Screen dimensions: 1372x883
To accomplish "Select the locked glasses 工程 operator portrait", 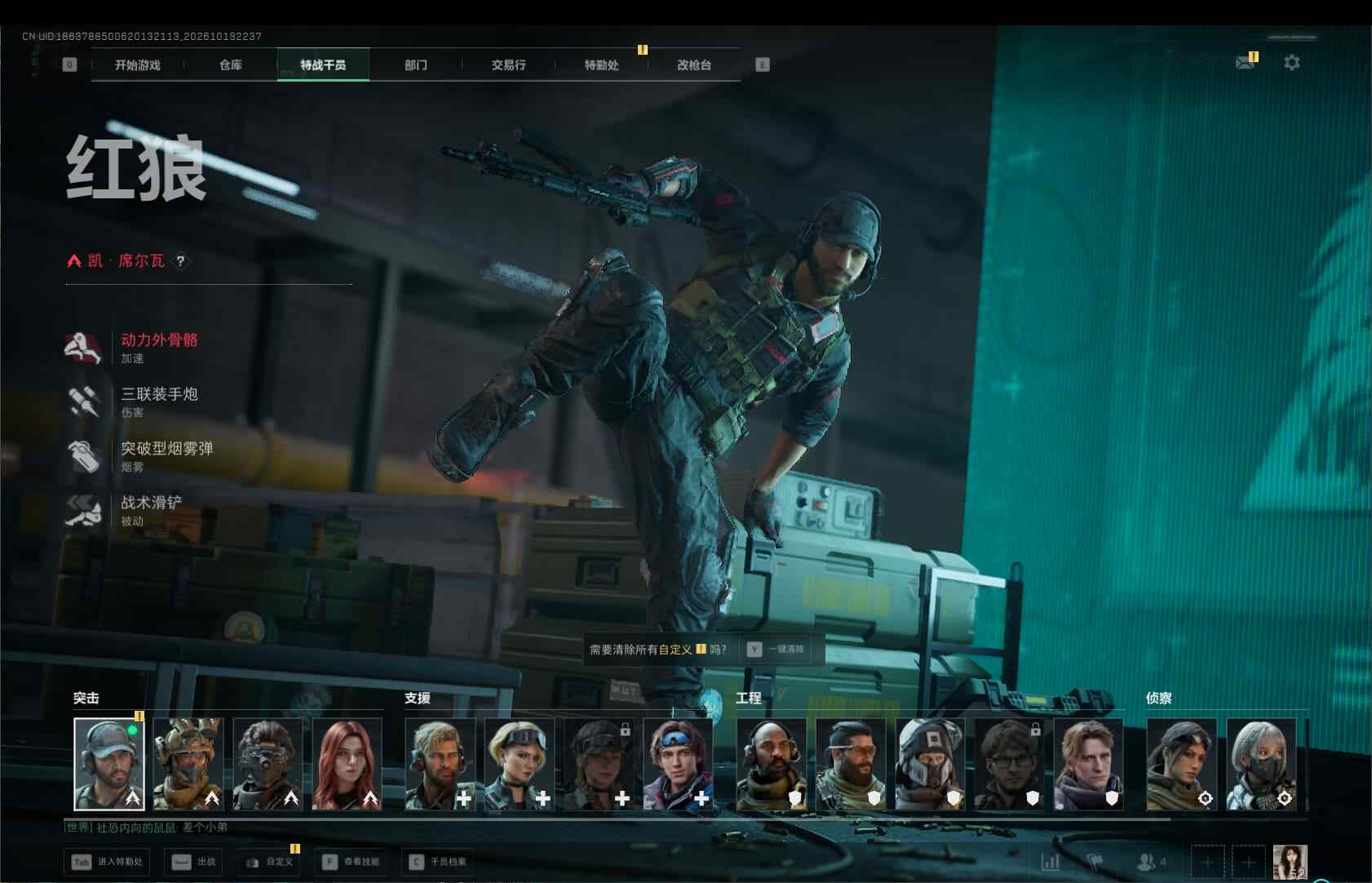I will tap(1010, 765).
